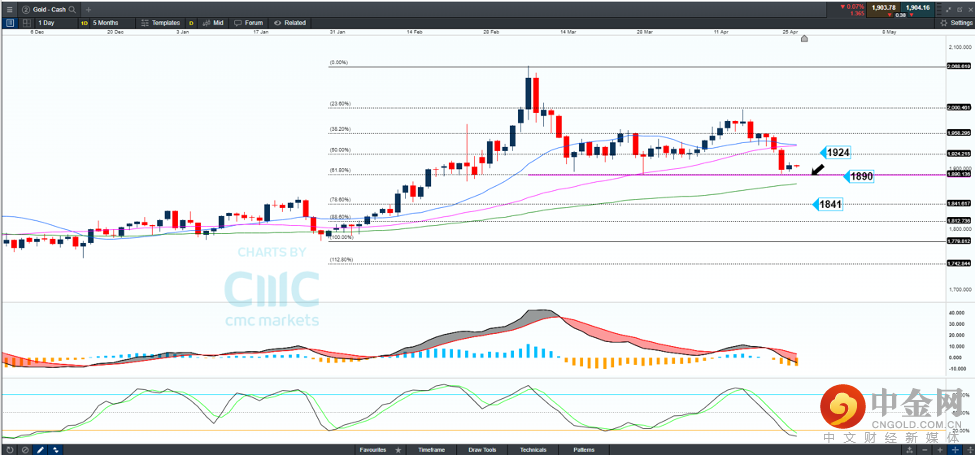Select the Gold - Cash tab
Image resolution: width=977 pixels, height=456 pixels.
pos(47,10)
